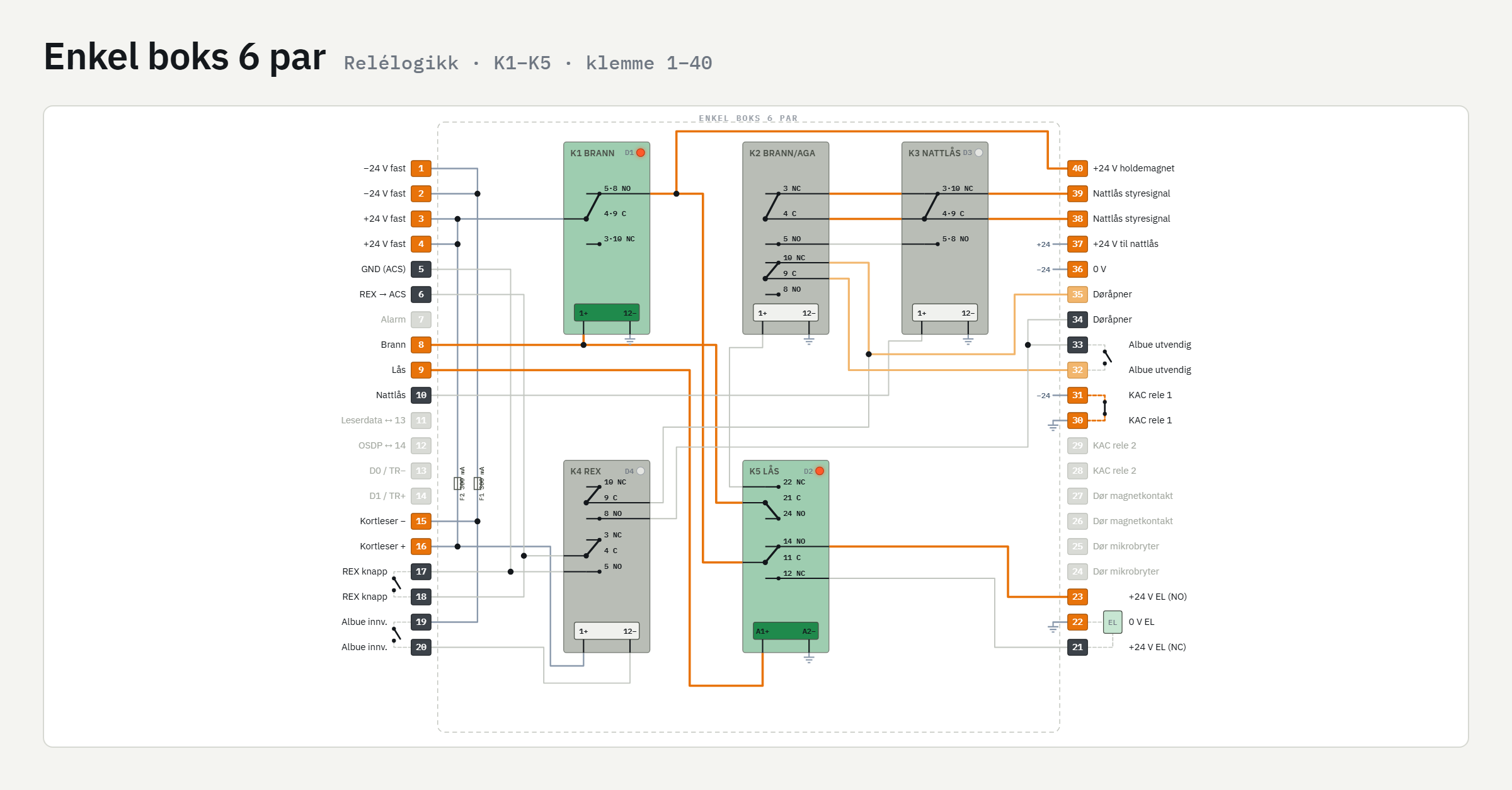This screenshot has height=790, width=1512.
Task: Click terminal 40 +24 V holdemagnet
Action: (1078, 168)
